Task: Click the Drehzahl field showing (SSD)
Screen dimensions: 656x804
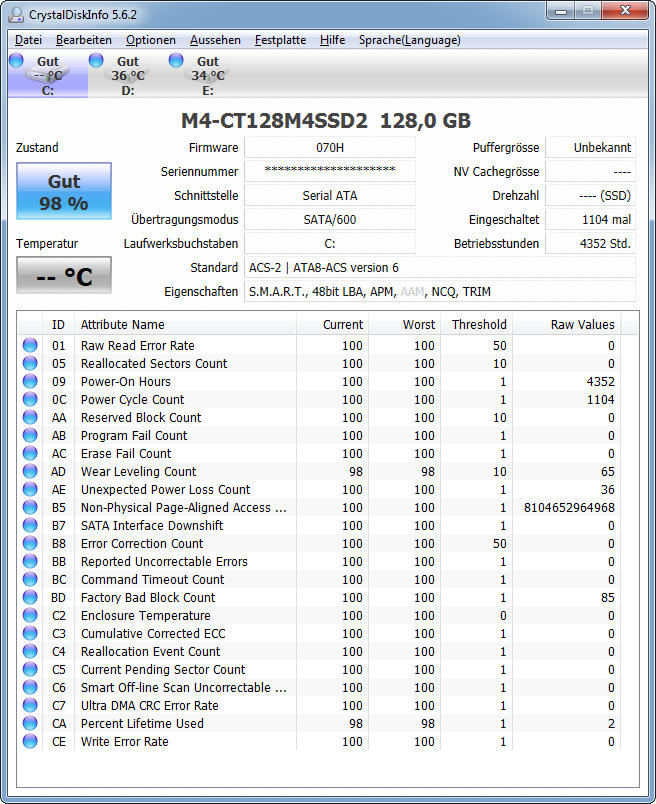Action: pyautogui.click(x=590, y=195)
